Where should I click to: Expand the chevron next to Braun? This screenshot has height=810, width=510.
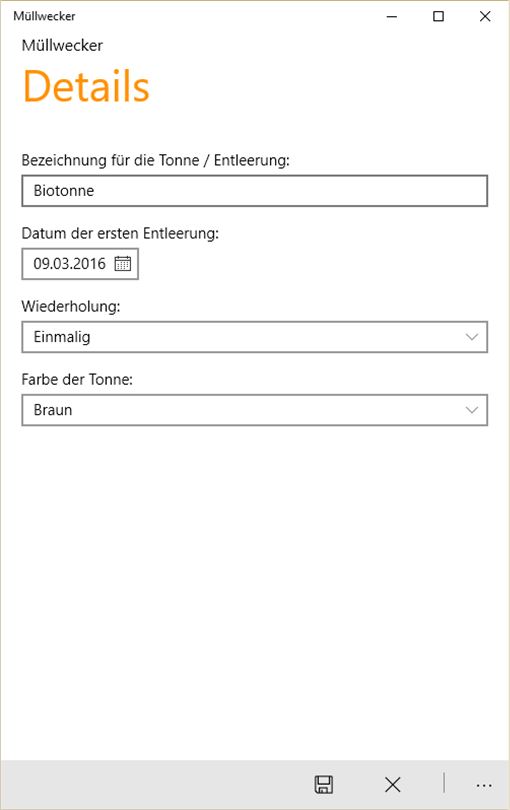pyautogui.click(x=472, y=410)
